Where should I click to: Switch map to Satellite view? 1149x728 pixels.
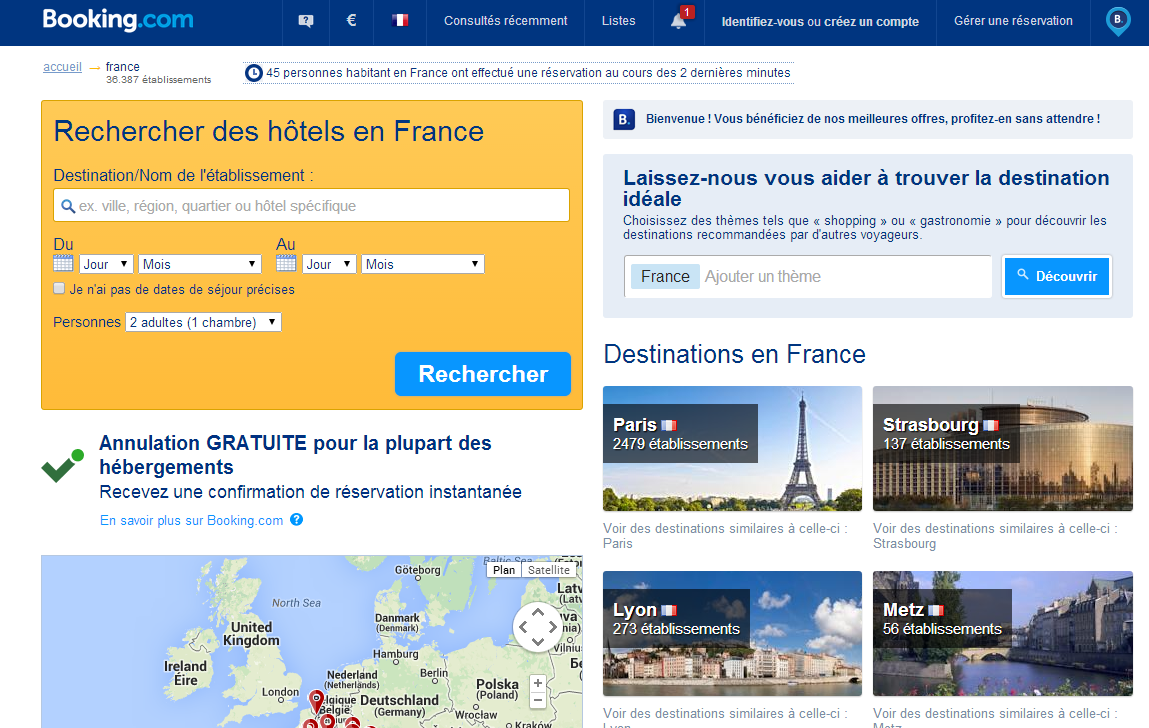(x=549, y=570)
